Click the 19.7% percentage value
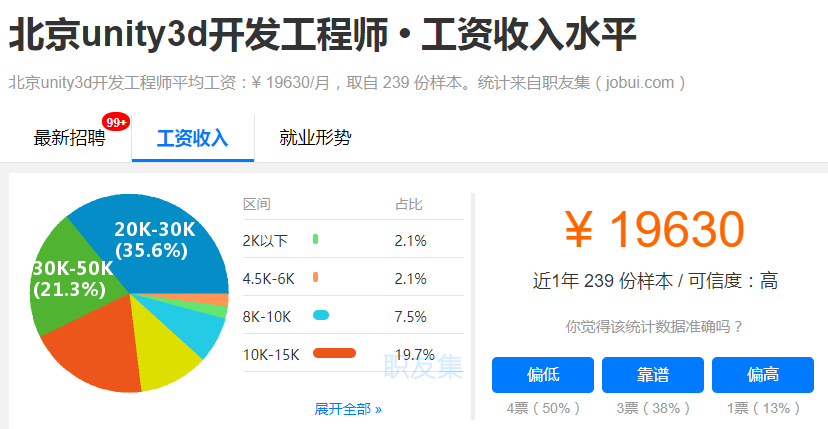The width and height of the screenshot is (828, 429). (415, 355)
